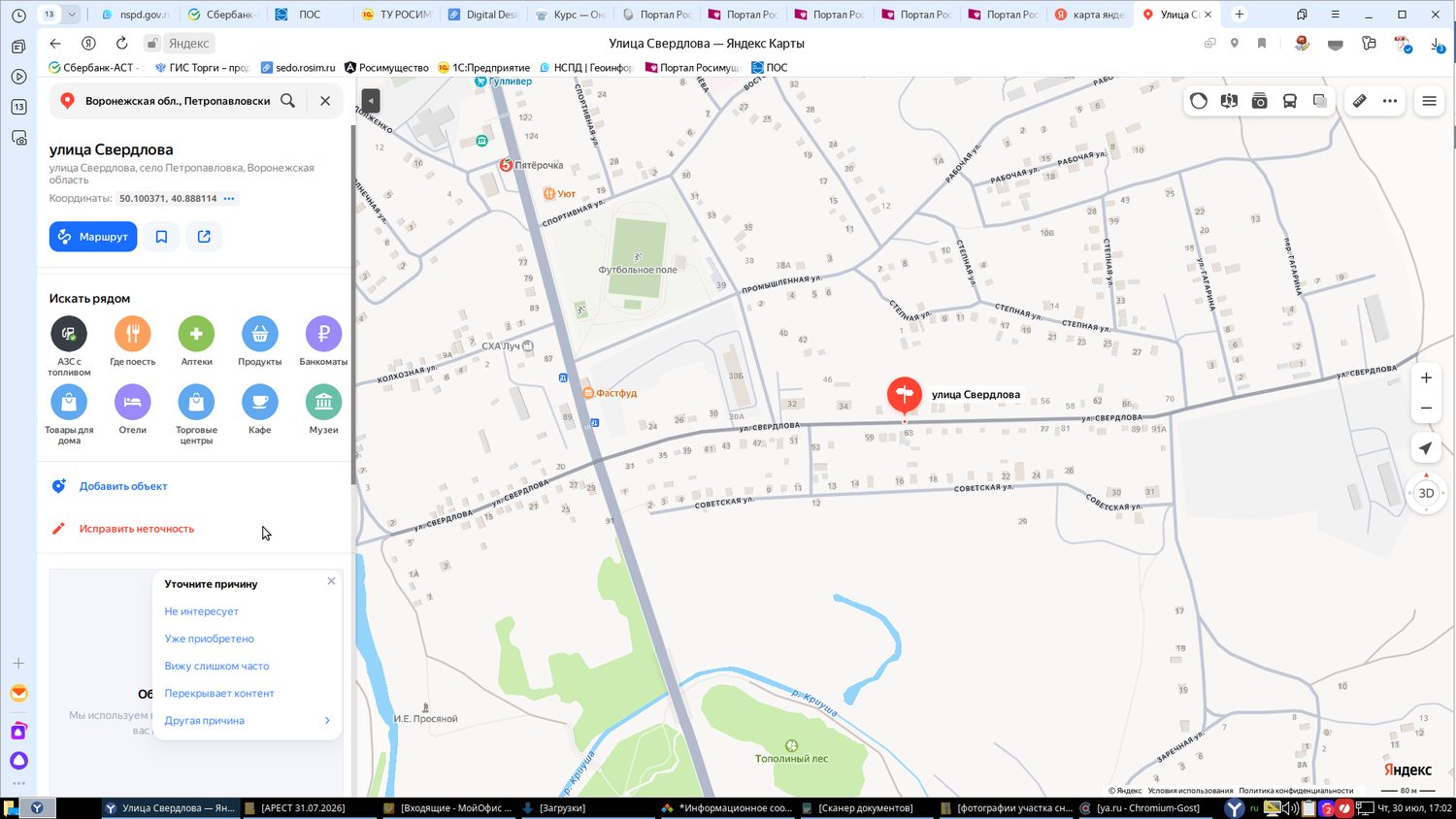
Task: Find nearby Банкоматы
Action: click(323, 342)
